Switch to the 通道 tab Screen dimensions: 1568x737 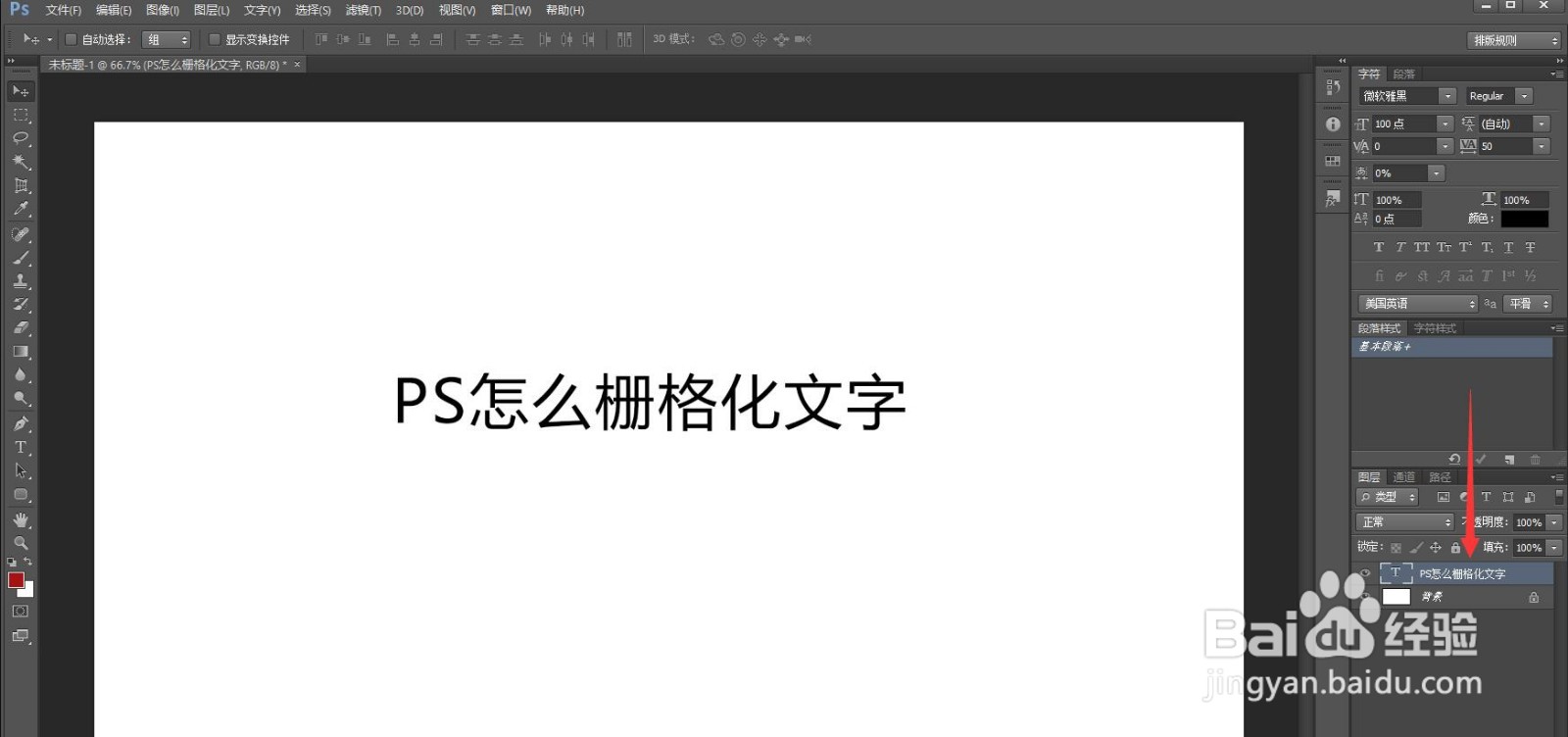point(1404,477)
